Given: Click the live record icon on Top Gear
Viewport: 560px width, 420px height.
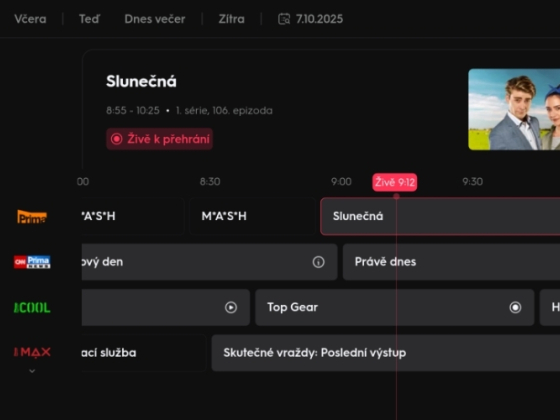Looking at the screenshot, I should pyautogui.click(x=515, y=307).
